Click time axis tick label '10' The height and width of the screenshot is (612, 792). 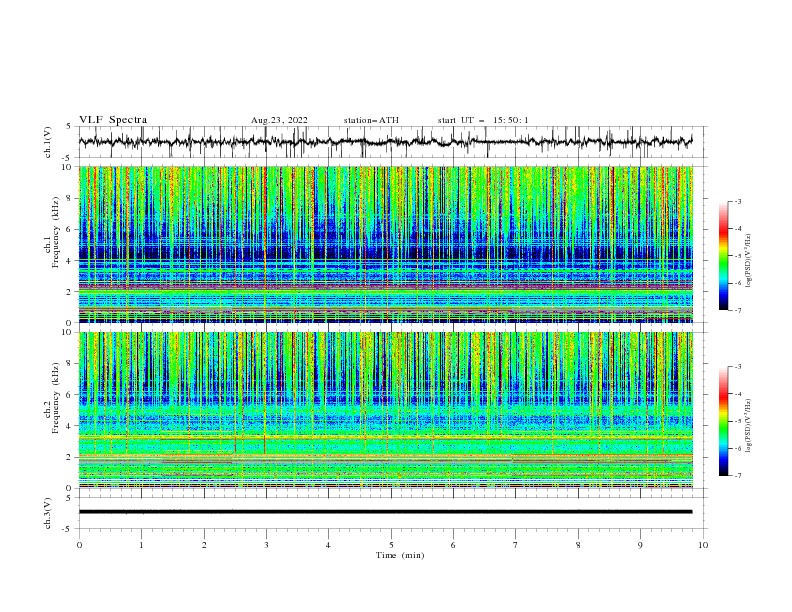point(703,545)
